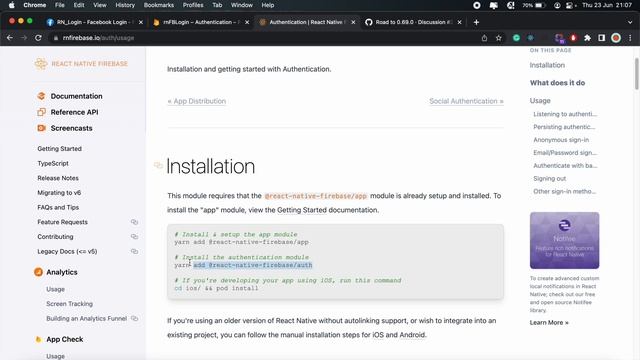Click the anchor link icon beside Installation heading
Screen dimensions: 640x360
[158, 165]
